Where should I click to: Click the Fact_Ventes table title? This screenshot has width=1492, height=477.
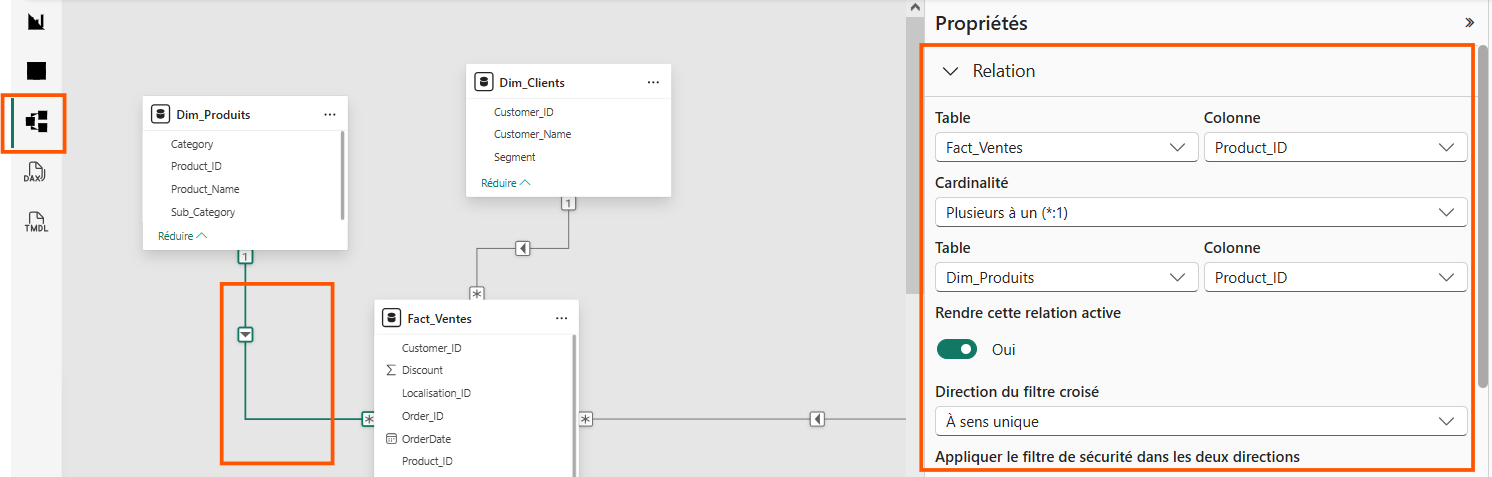(x=440, y=319)
